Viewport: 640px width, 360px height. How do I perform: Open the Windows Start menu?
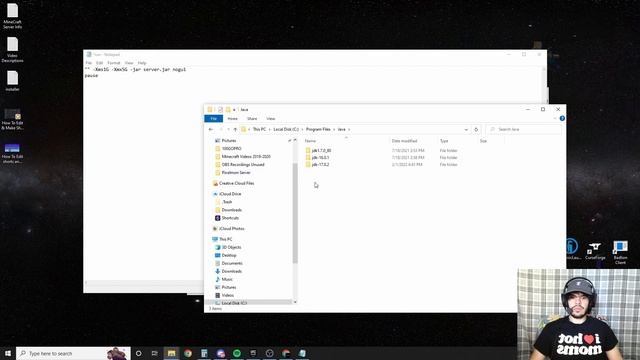click(x=8, y=353)
